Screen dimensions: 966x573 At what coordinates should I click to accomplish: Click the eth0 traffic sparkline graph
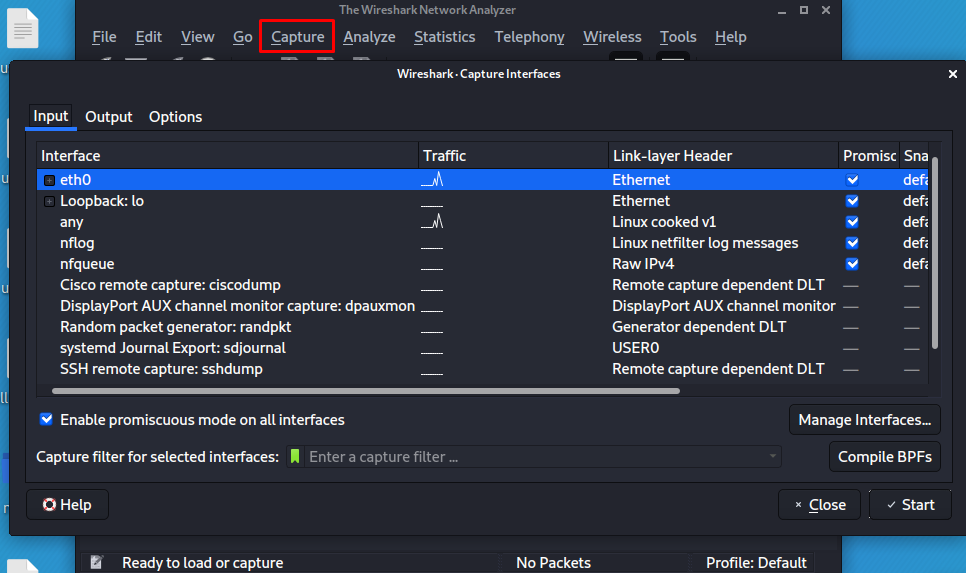coord(432,179)
